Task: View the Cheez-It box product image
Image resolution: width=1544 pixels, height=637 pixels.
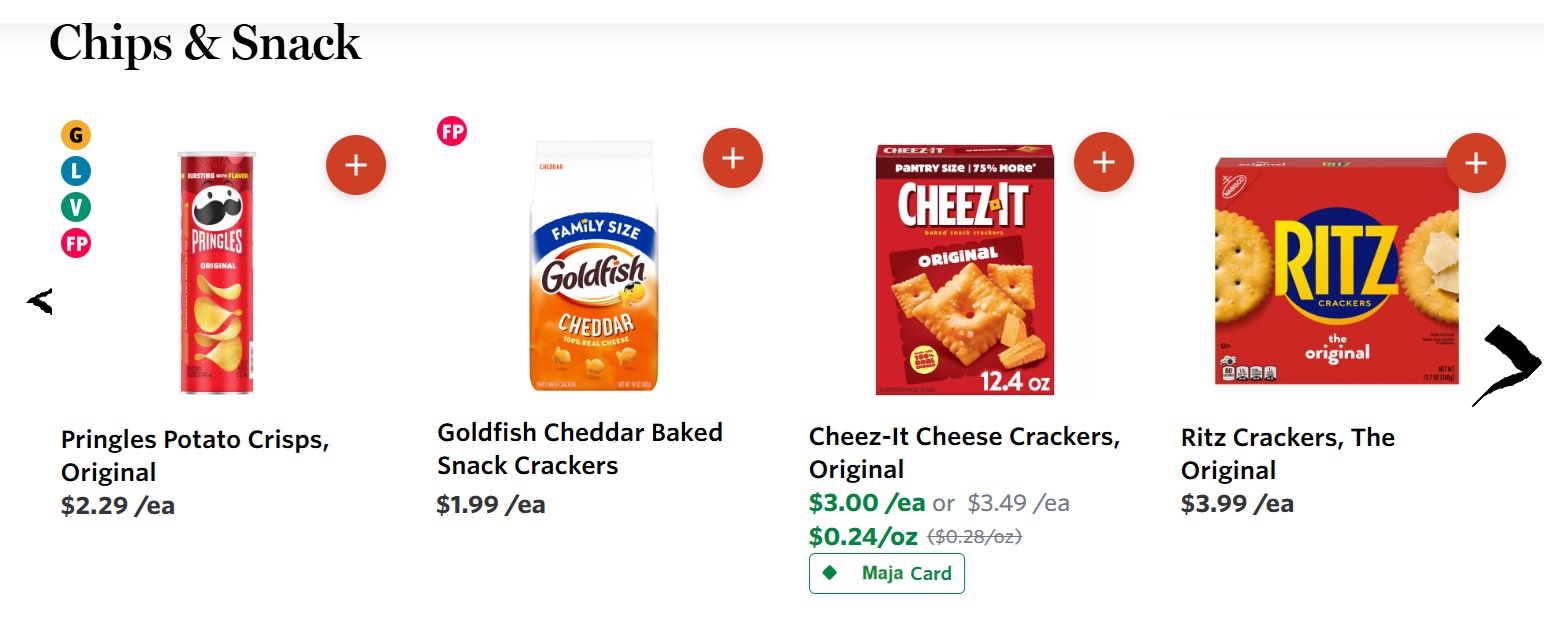Action: coord(965,270)
